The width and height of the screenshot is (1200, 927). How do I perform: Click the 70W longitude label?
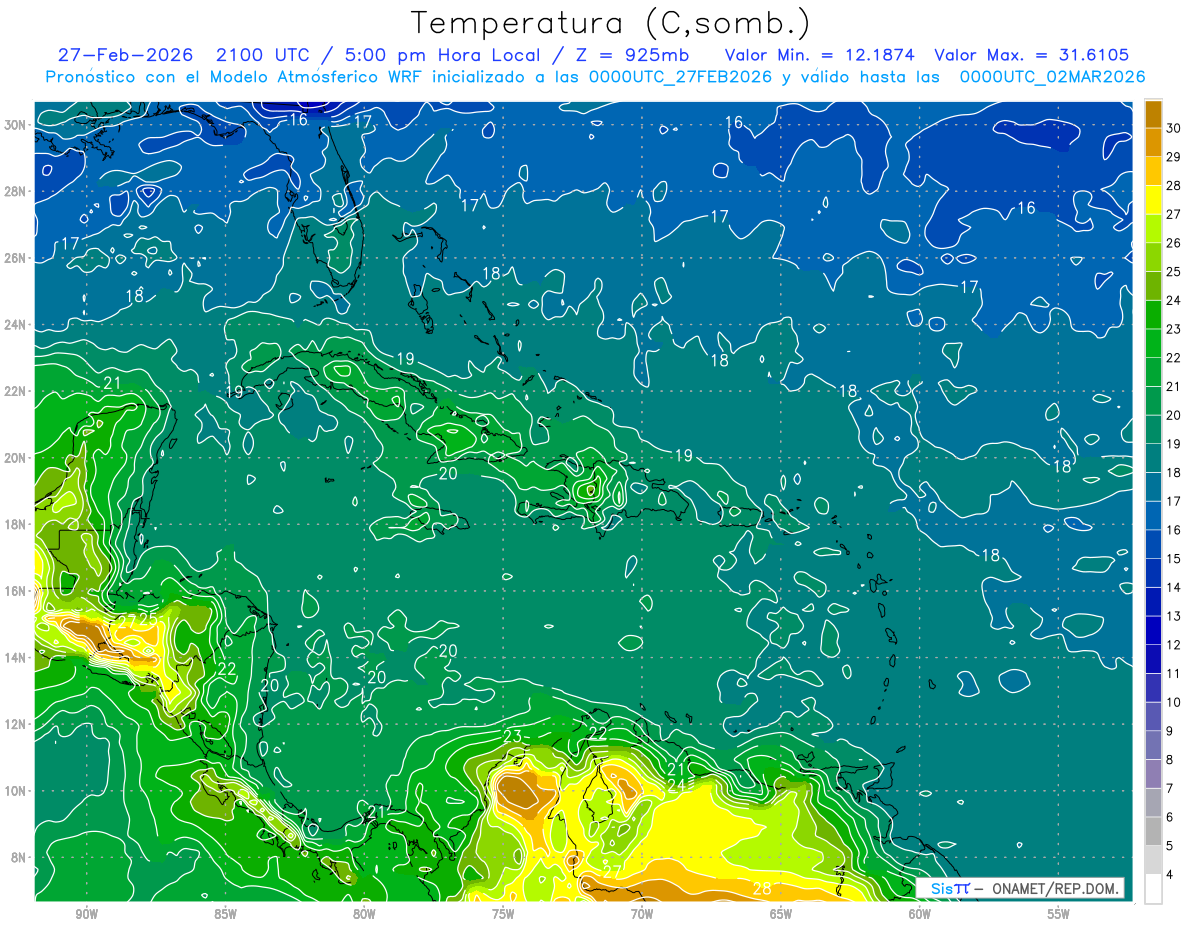pyautogui.click(x=642, y=915)
